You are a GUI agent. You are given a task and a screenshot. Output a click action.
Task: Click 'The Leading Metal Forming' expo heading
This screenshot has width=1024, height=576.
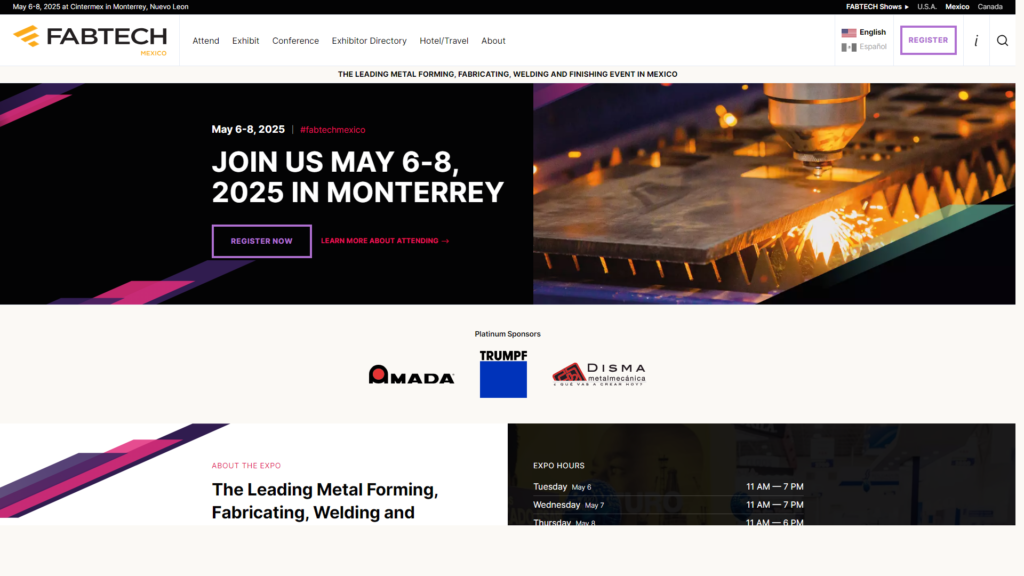pos(325,501)
